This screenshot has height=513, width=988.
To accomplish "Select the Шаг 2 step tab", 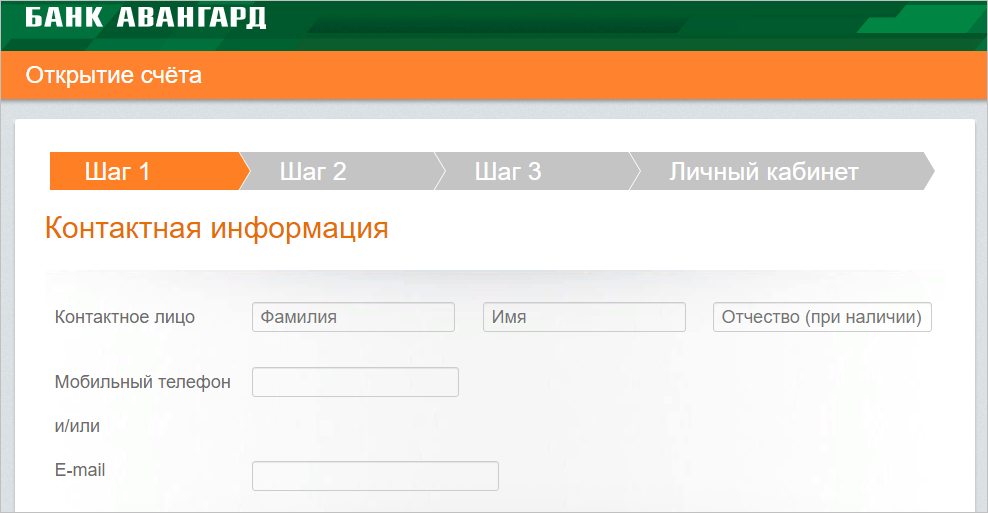I will point(342,171).
